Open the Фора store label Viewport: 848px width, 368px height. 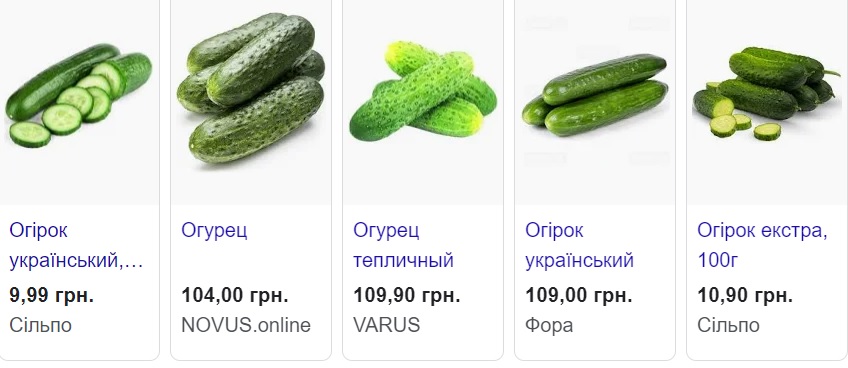549,325
